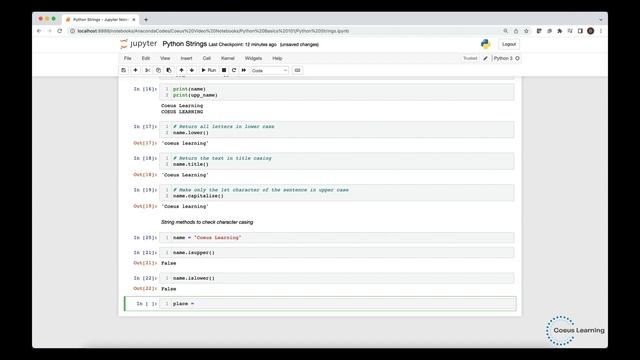
Task: Click the Jupyter logo
Action: pos(139,44)
